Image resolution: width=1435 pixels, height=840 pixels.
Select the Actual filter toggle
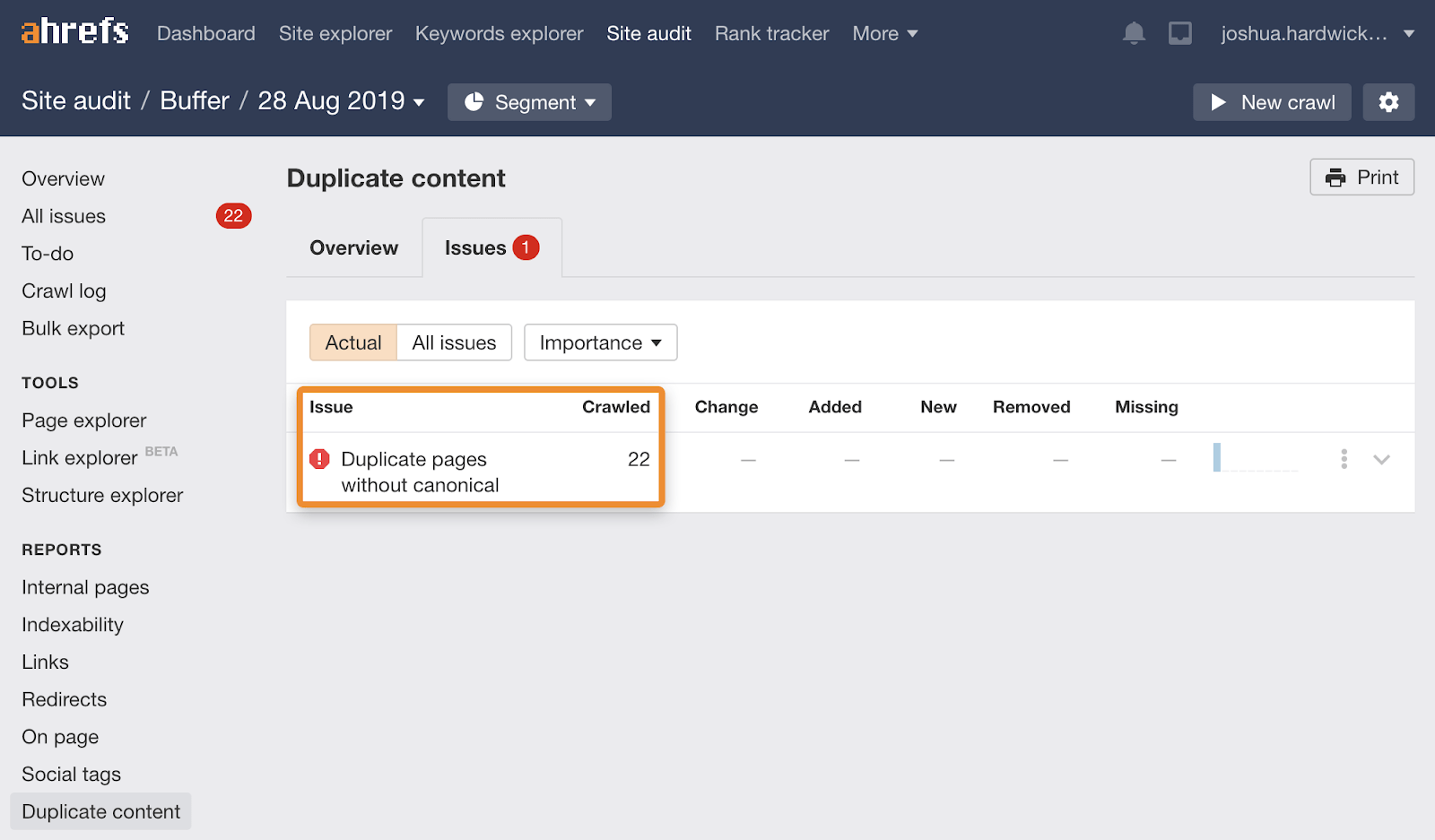pos(353,342)
